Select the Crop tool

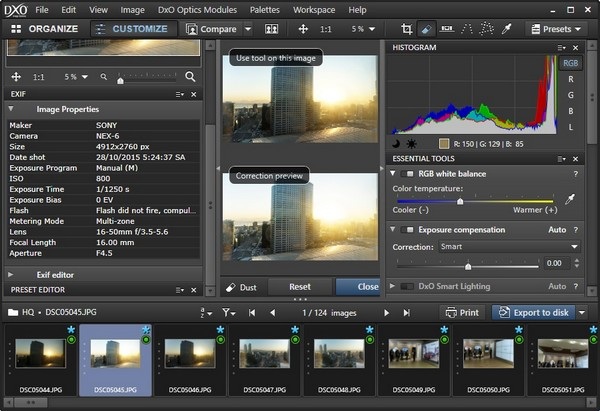coord(406,29)
